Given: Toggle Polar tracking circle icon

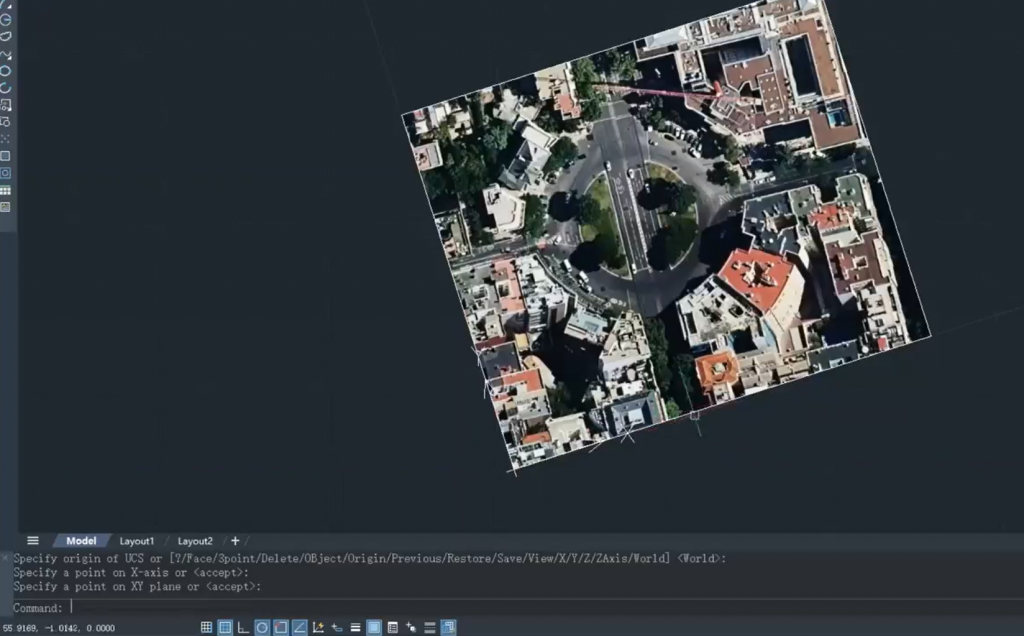Looking at the screenshot, I should (262, 628).
